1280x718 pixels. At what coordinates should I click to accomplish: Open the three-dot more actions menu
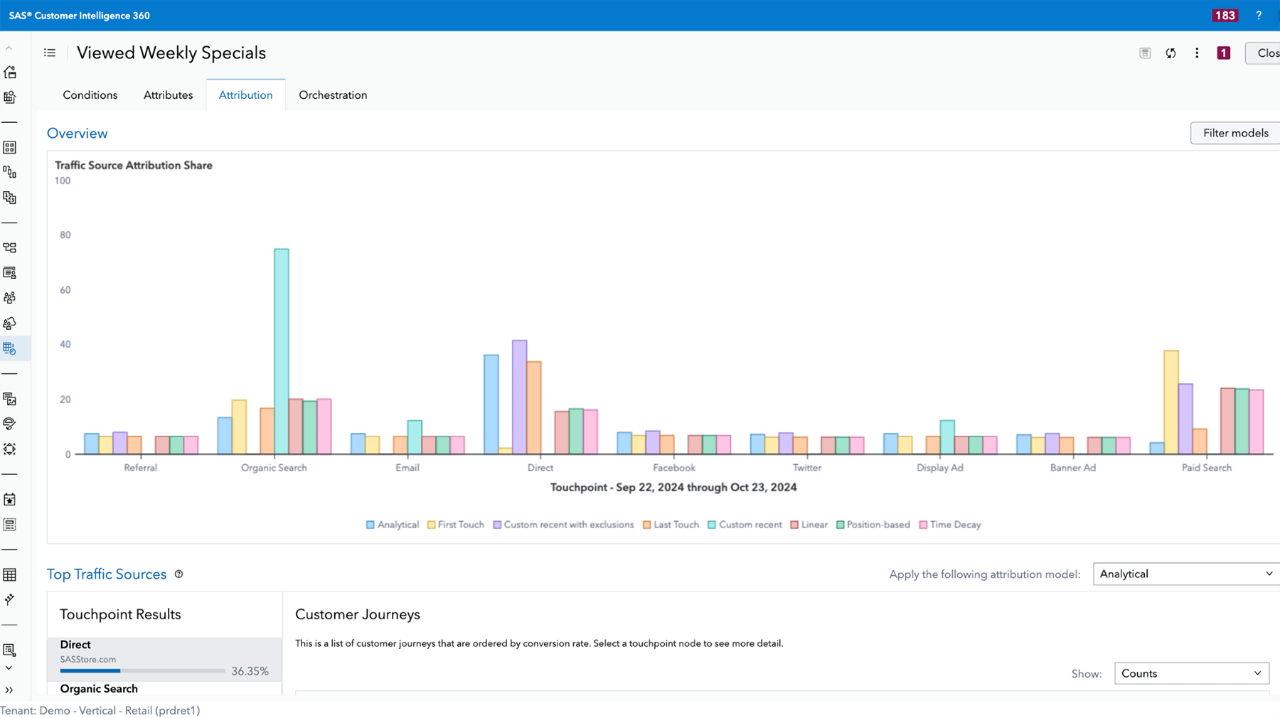(1197, 53)
